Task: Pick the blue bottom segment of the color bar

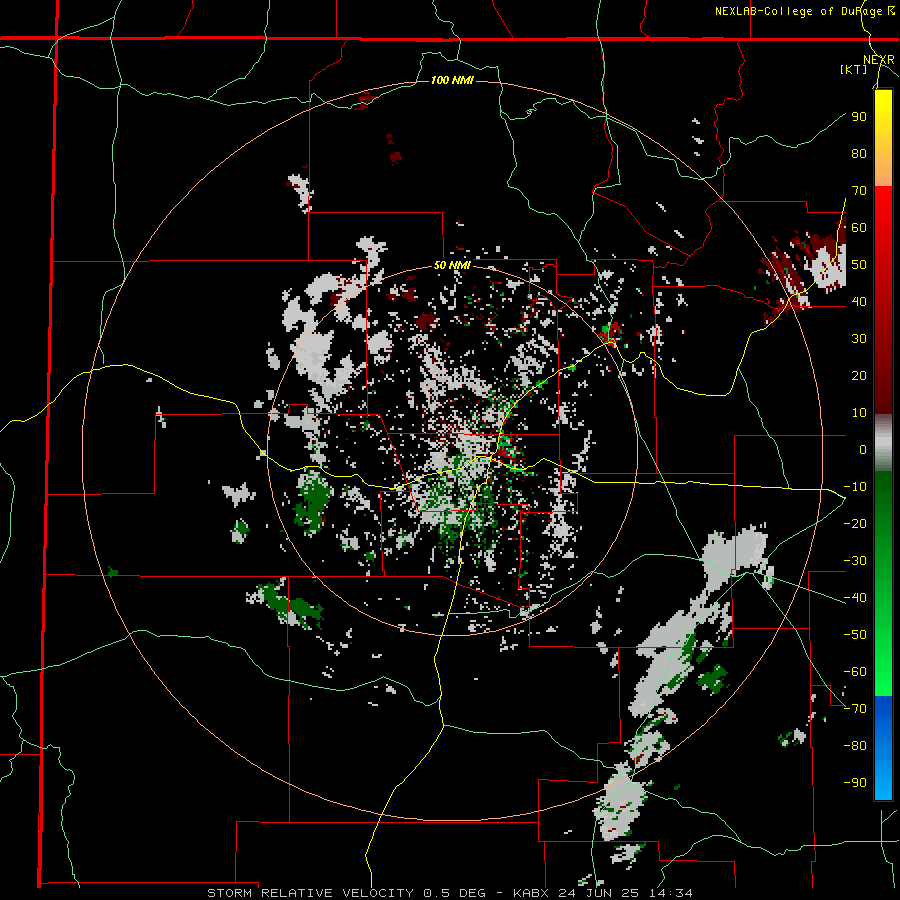Action: click(883, 748)
